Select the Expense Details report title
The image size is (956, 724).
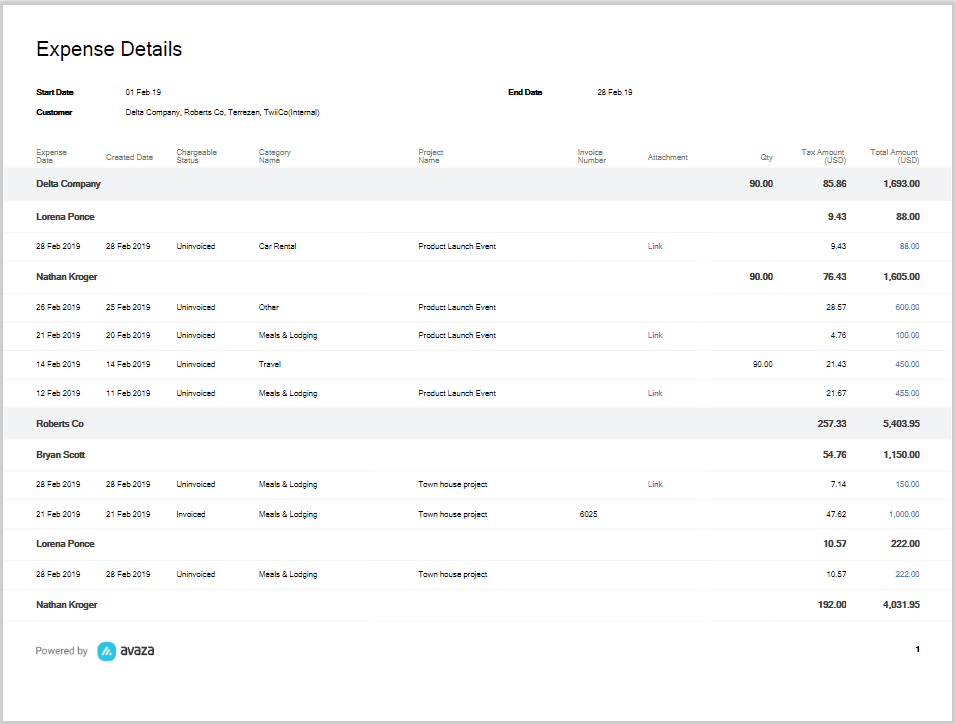pos(109,49)
